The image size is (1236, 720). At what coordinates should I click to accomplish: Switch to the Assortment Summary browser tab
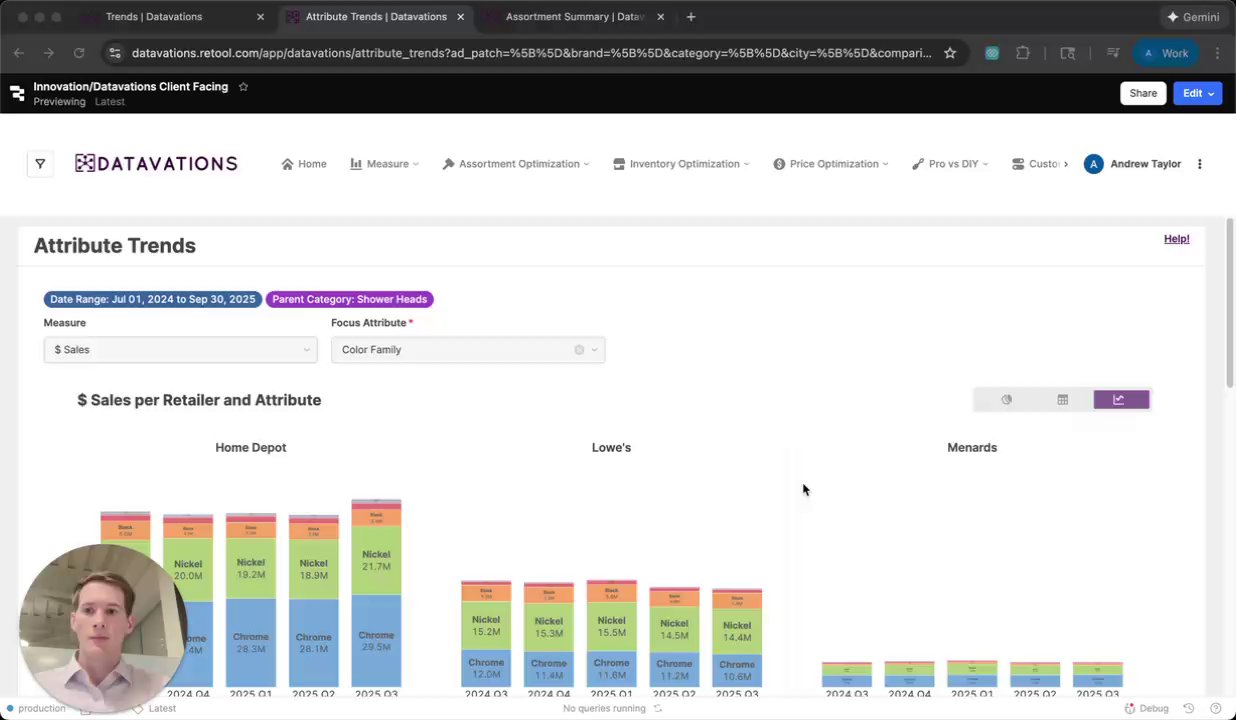click(x=575, y=17)
